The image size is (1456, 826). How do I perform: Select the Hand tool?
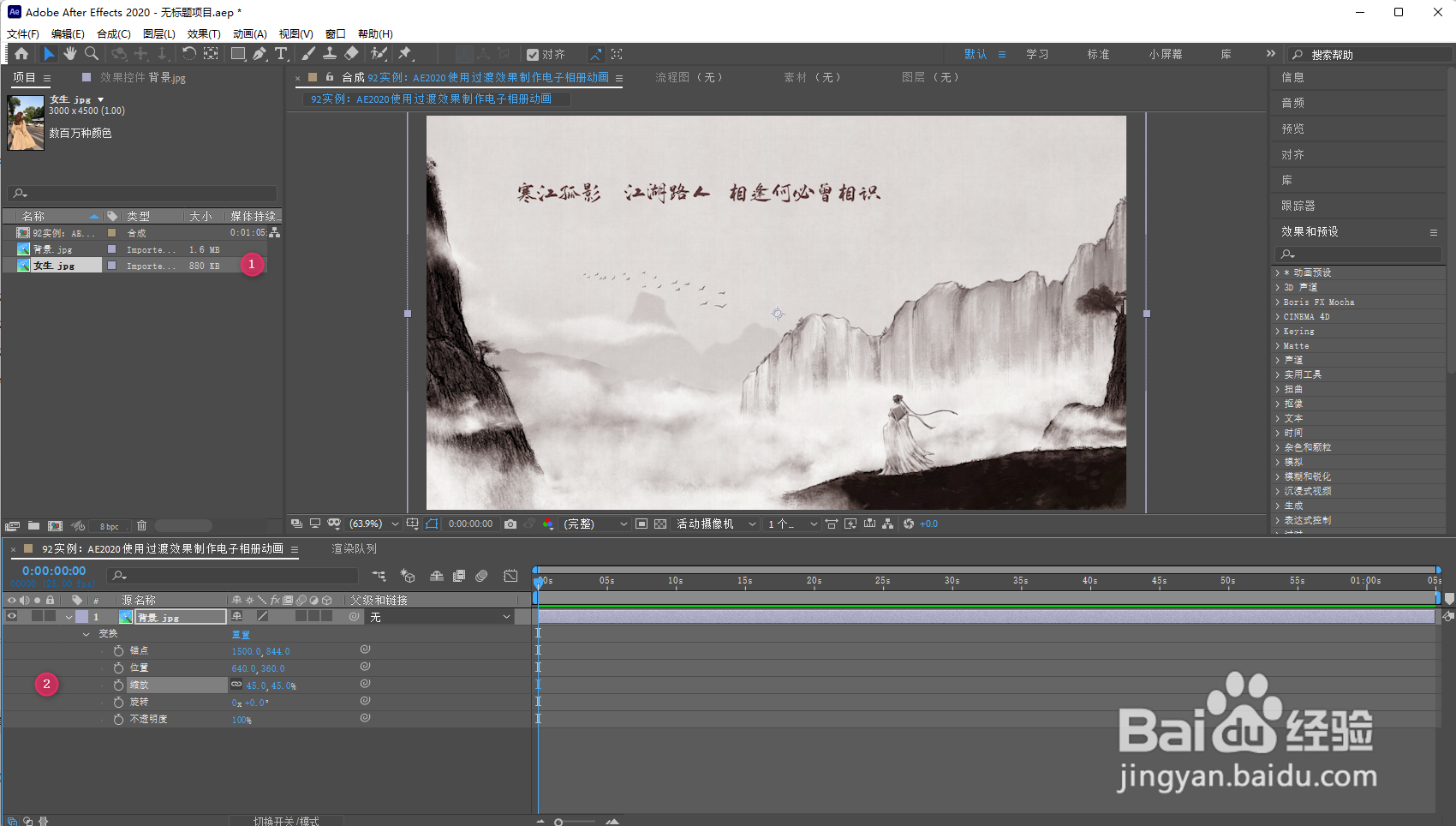click(x=69, y=54)
